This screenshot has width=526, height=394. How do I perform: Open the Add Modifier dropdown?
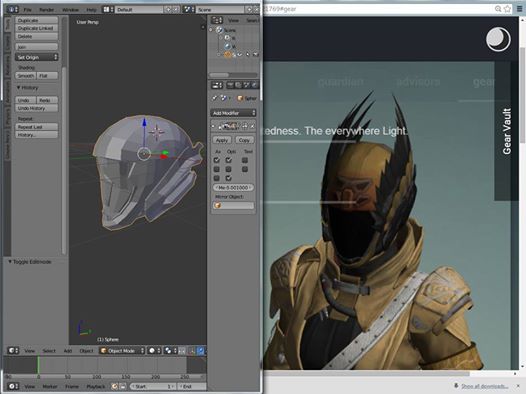click(x=233, y=113)
